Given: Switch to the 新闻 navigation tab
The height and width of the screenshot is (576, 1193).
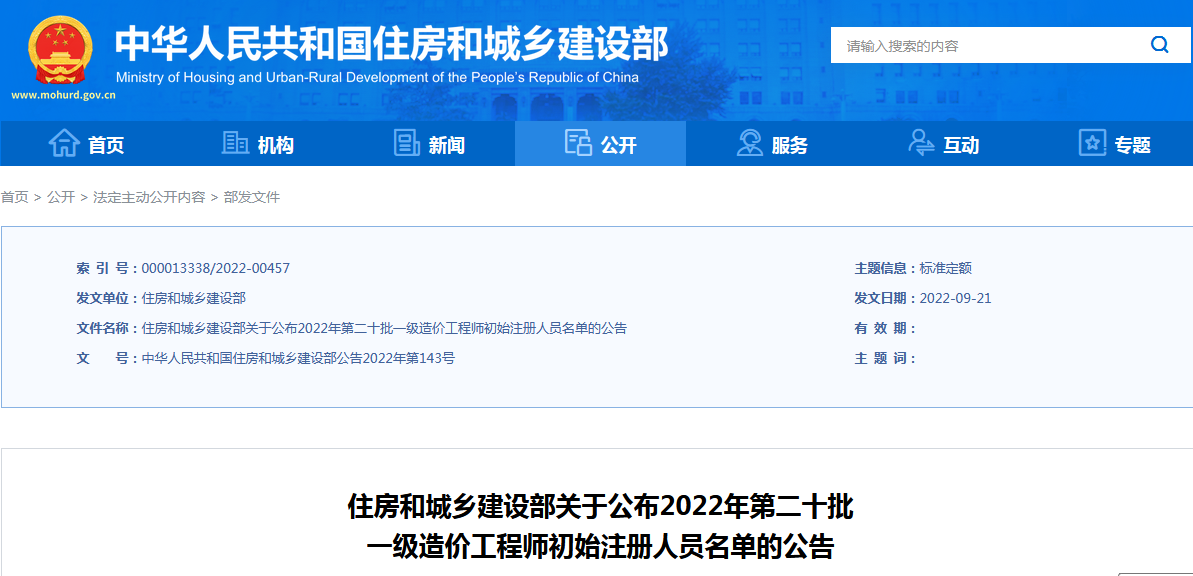Looking at the screenshot, I should [x=429, y=143].
